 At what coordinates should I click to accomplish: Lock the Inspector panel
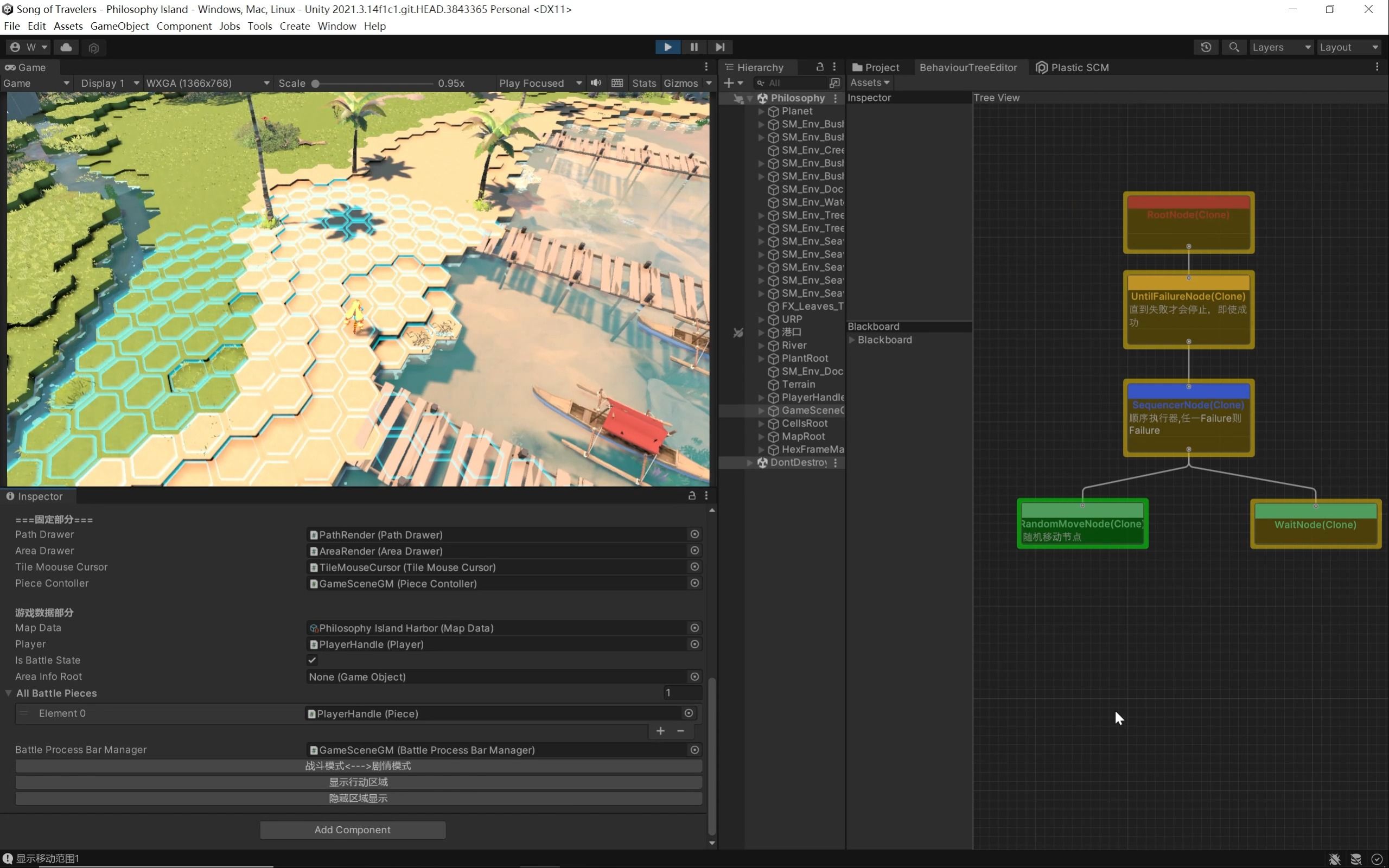692,496
